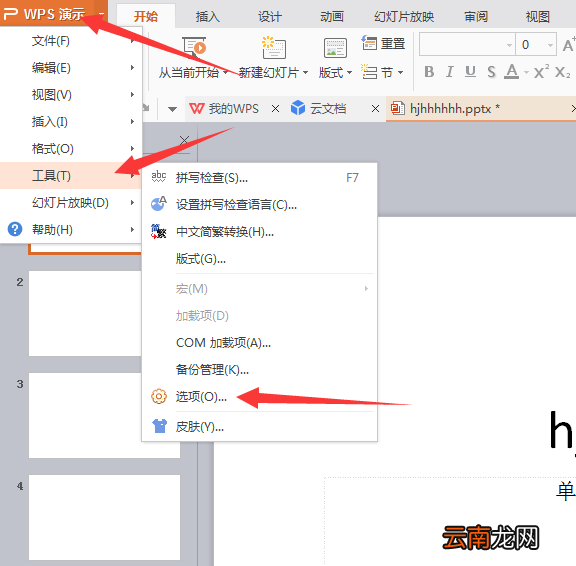The width and height of the screenshot is (576, 566).
Task: Open the 视图 ribbon tab
Action: 537,17
